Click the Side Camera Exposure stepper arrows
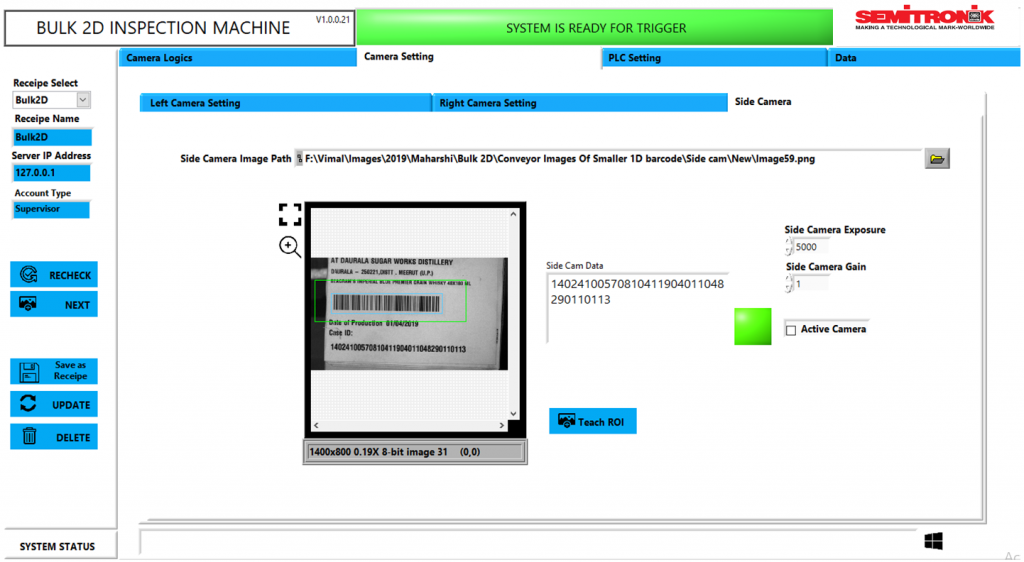The height and width of the screenshot is (562, 1024). [x=789, y=246]
